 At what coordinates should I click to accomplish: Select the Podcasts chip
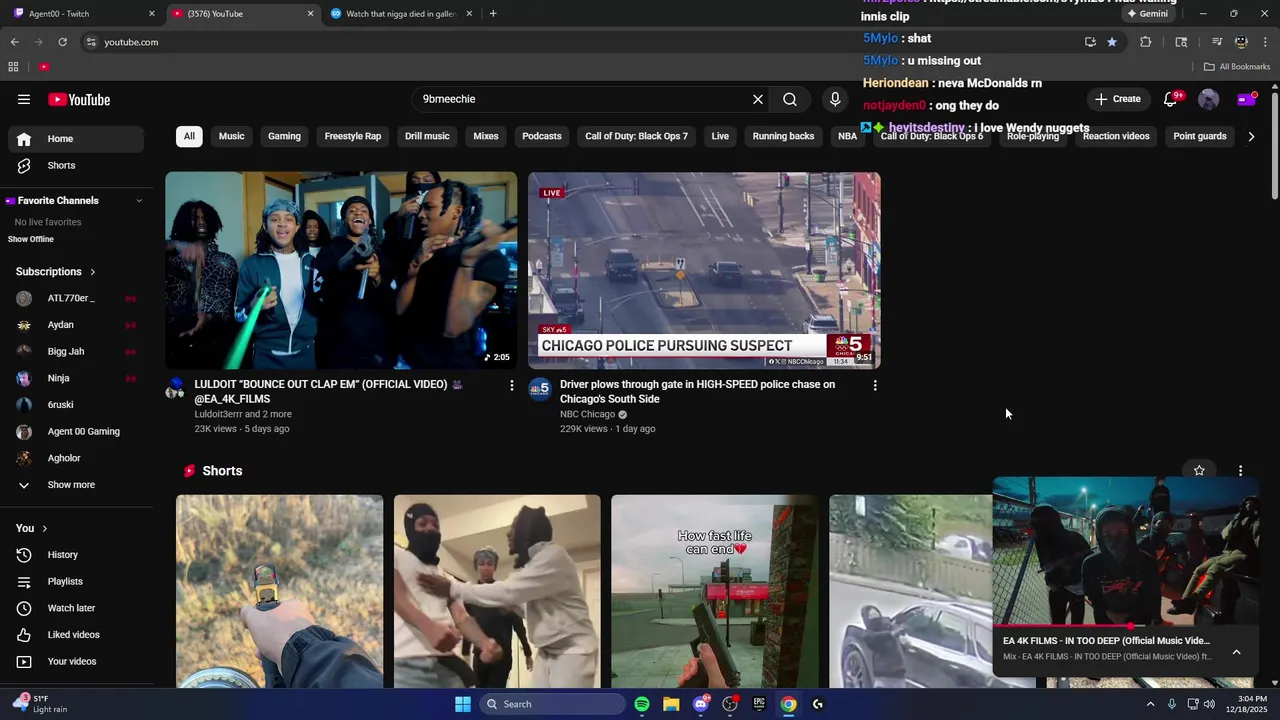pos(542,136)
